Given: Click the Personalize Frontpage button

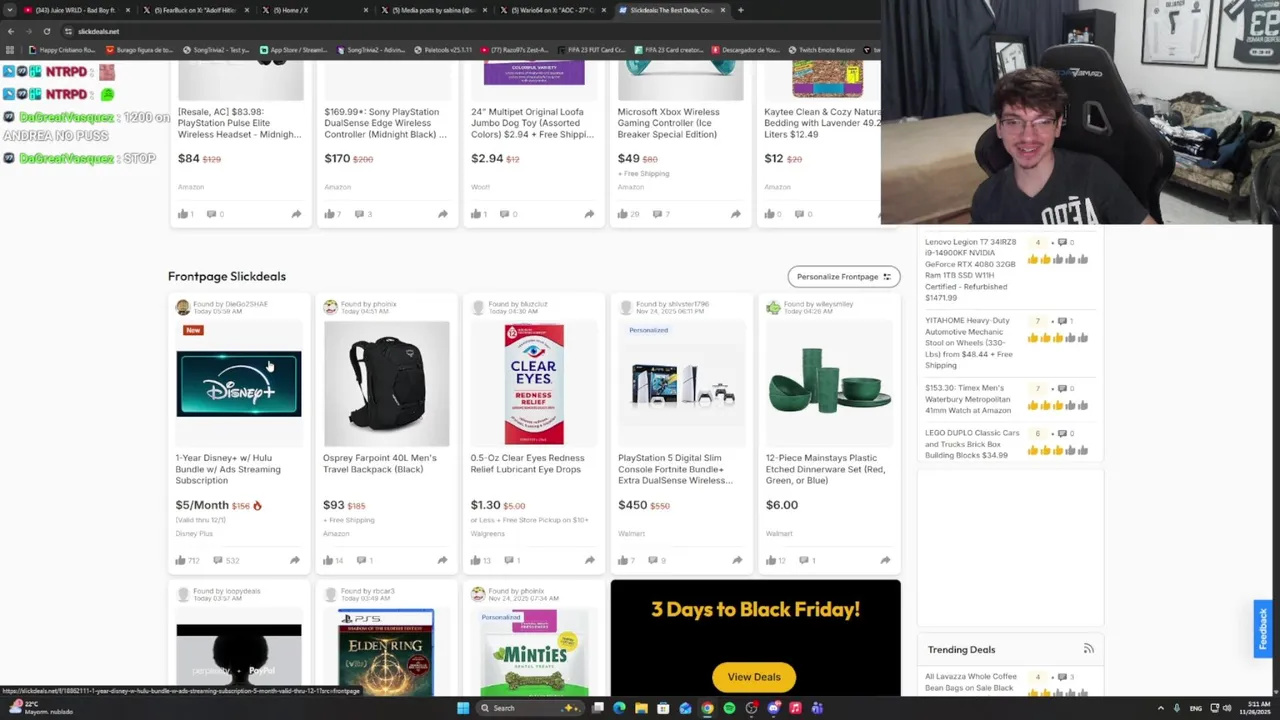Looking at the screenshot, I should coord(843,276).
